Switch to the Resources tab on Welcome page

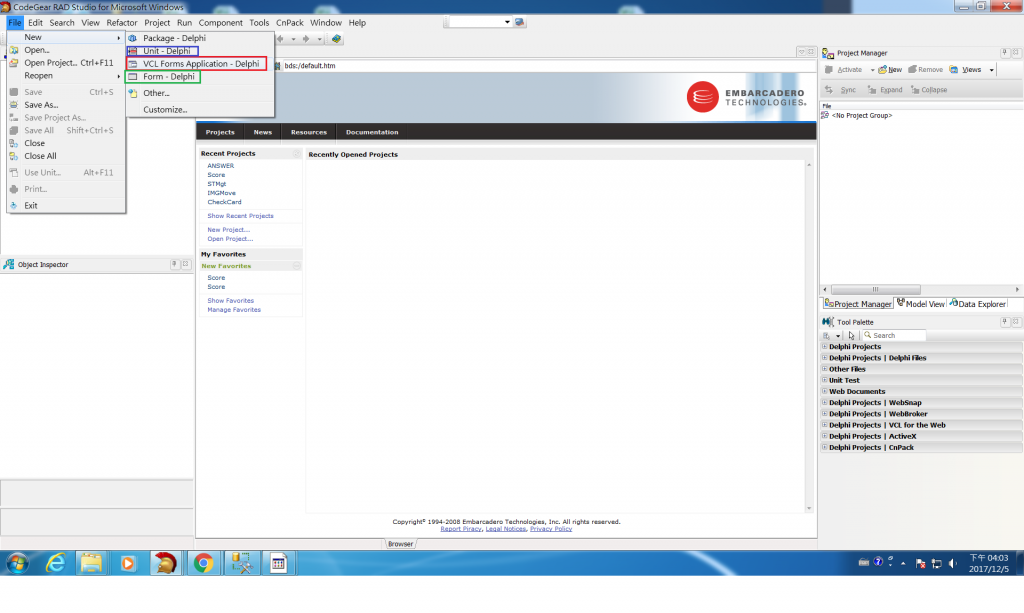point(308,132)
